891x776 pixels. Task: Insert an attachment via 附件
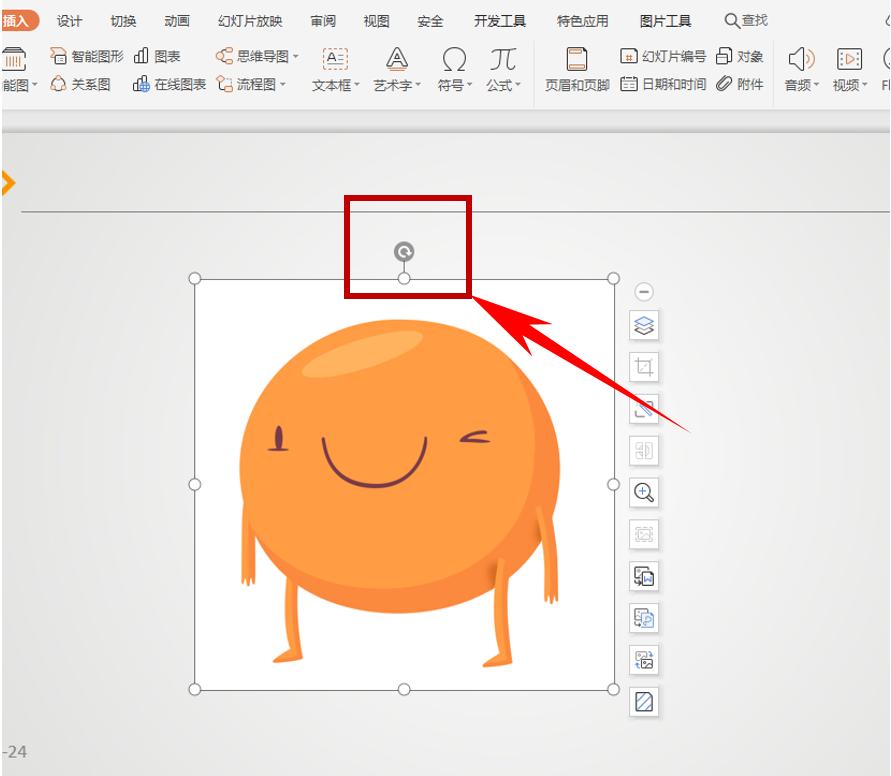(x=741, y=85)
